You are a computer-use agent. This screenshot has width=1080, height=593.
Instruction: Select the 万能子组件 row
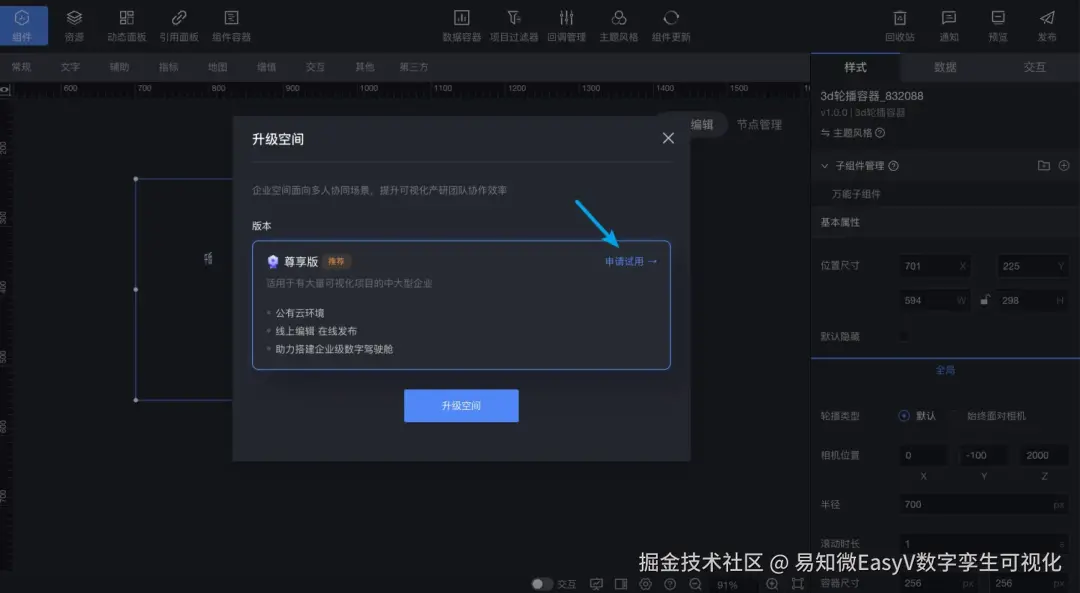(945, 194)
